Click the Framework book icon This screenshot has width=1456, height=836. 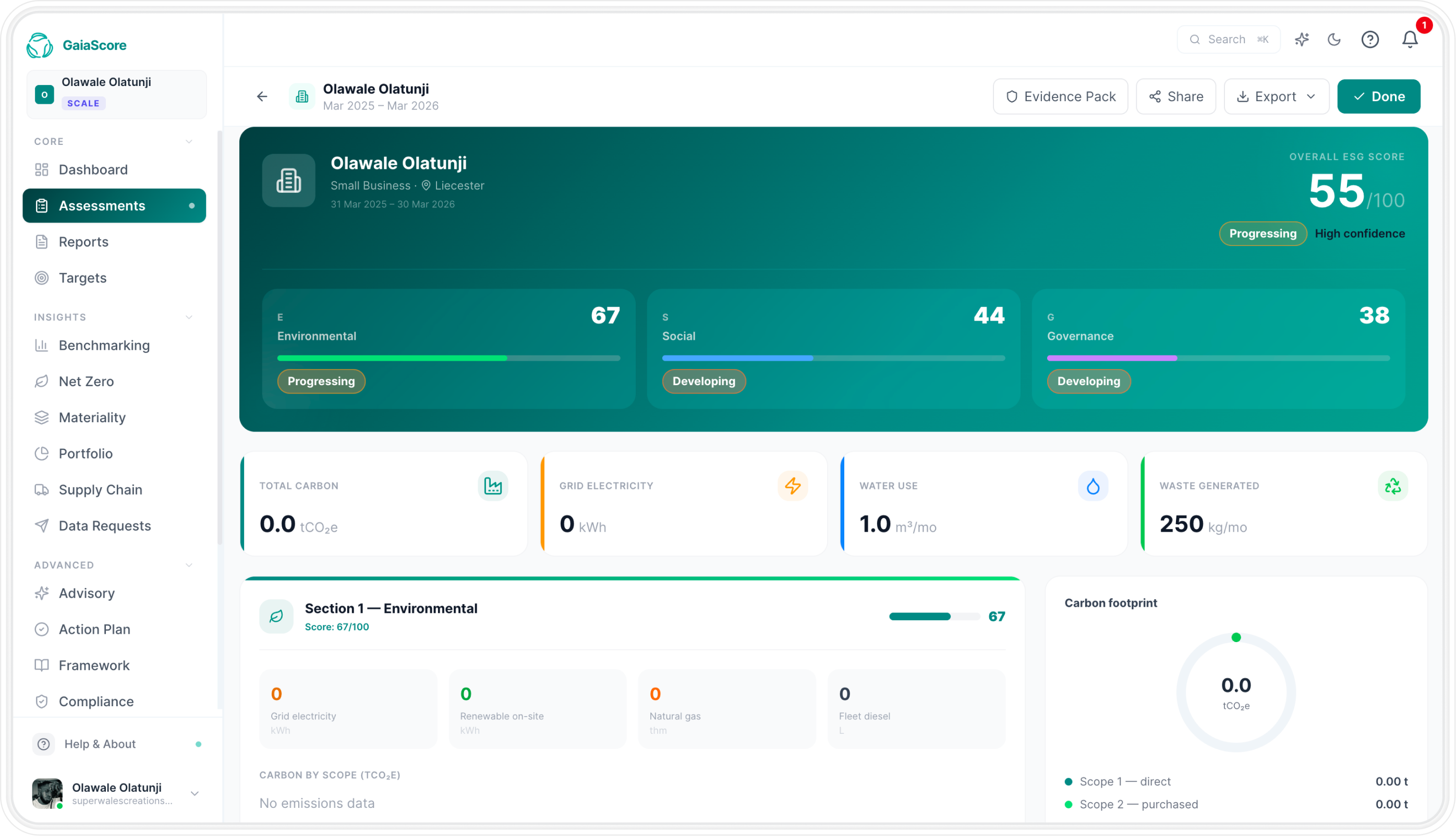41,666
